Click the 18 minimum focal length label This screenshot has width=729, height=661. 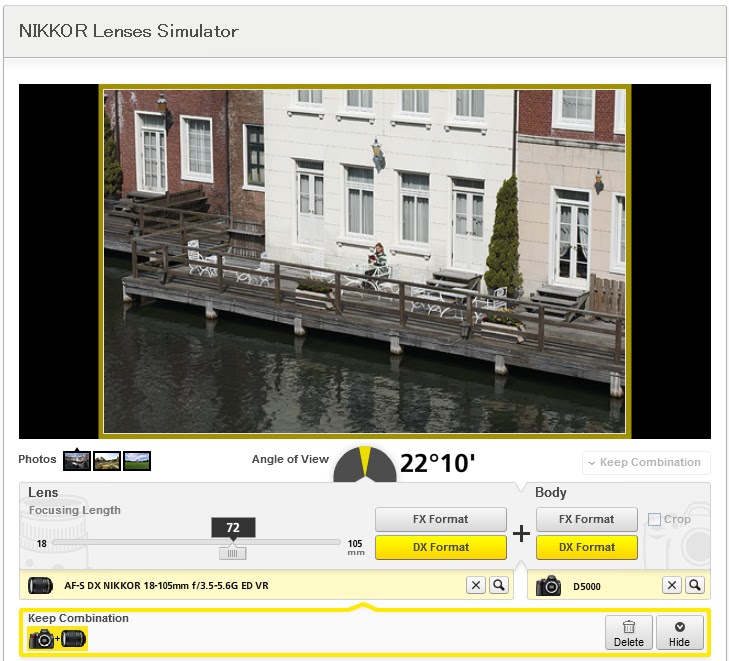[x=42, y=543]
